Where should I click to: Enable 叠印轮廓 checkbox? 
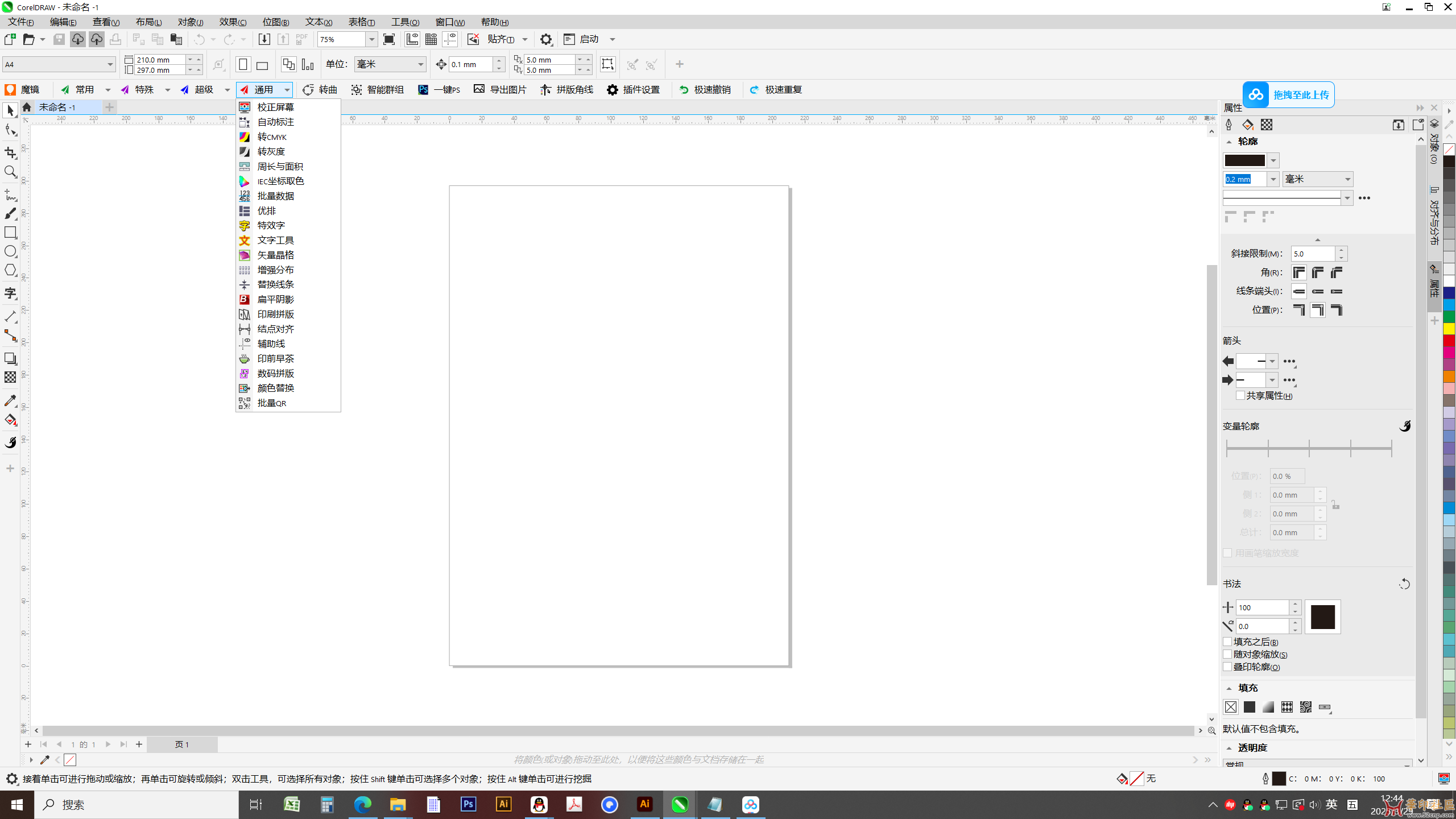pos(1227,667)
